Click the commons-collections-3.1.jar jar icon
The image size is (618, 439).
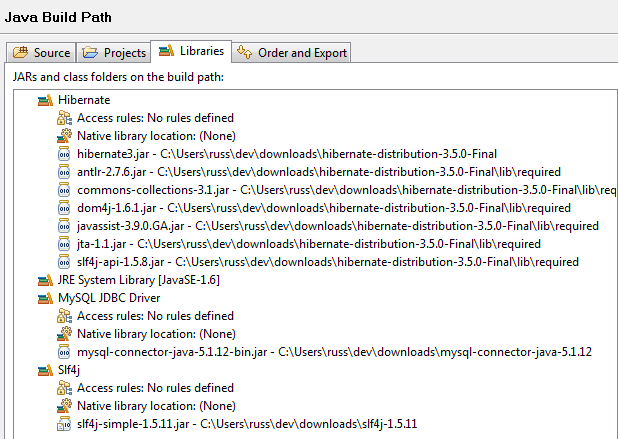point(64,190)
